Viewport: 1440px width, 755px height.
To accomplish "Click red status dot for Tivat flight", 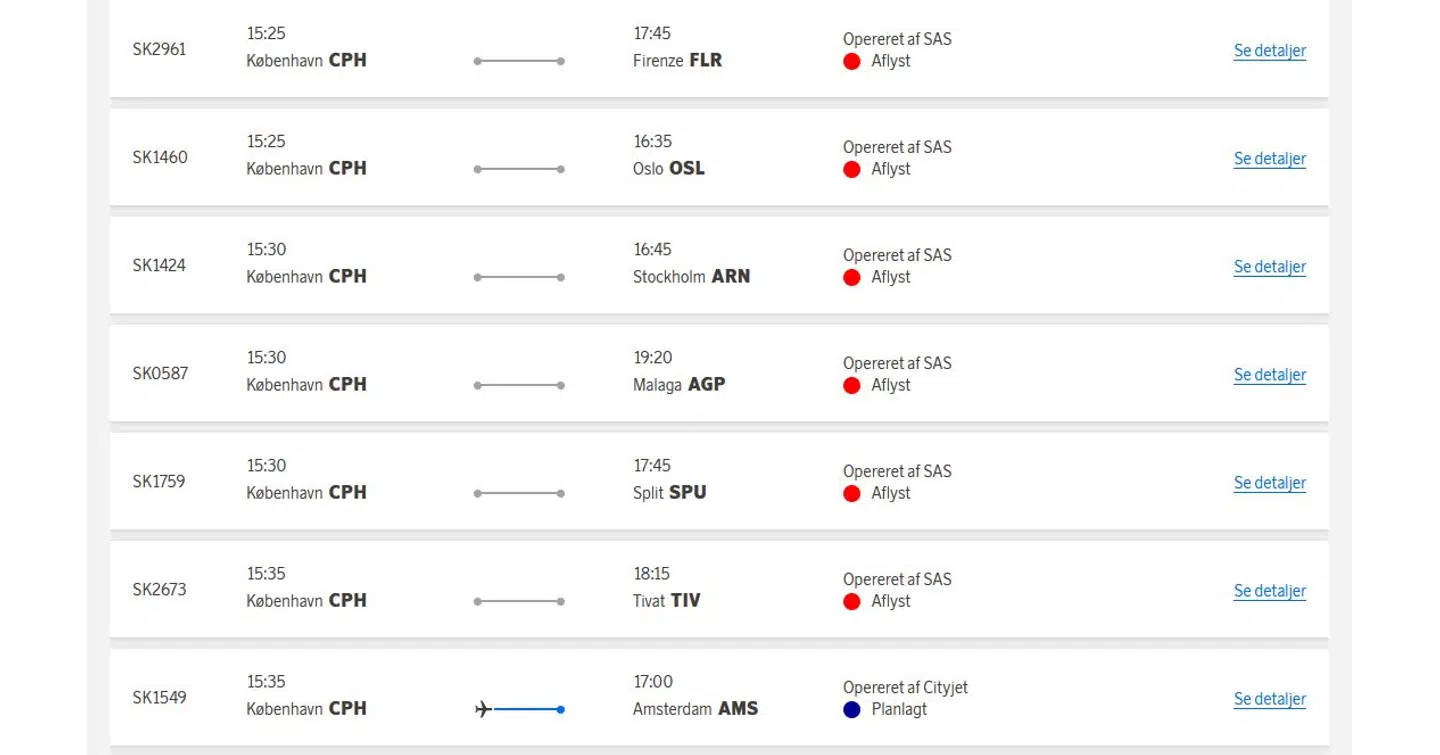I will (x=852, y=601).
